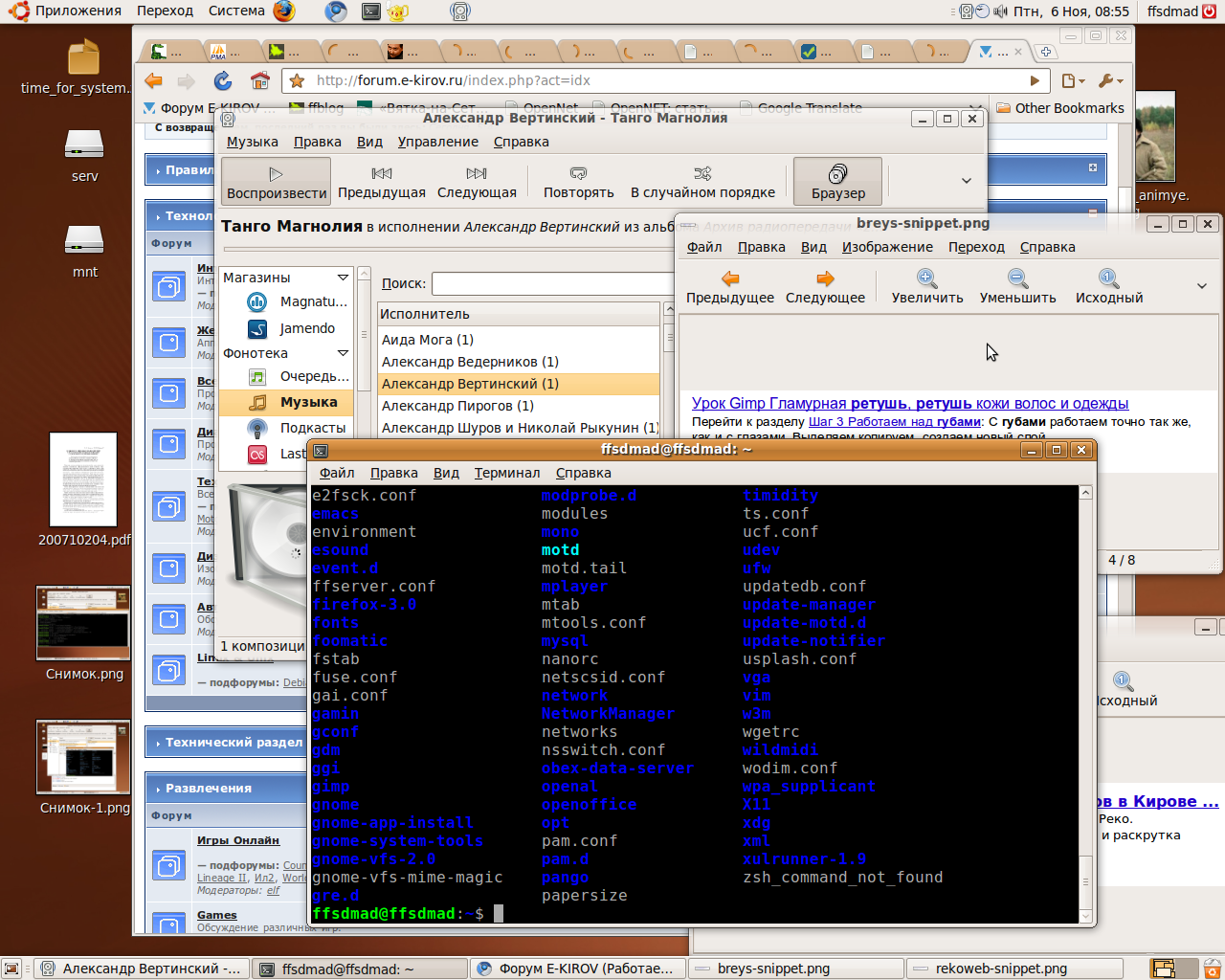This screenshot has height=980, width=1225.
Task: Toggle shuffle (В случайном порядке) mode
Action: click(702, 182)
